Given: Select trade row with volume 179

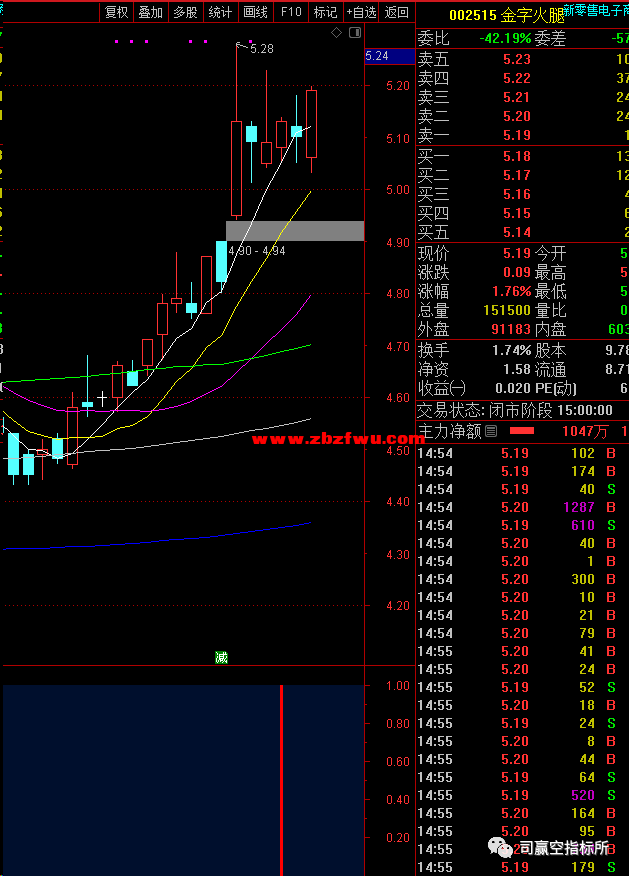Looking at the screenshot, I should tap(523, 868).
